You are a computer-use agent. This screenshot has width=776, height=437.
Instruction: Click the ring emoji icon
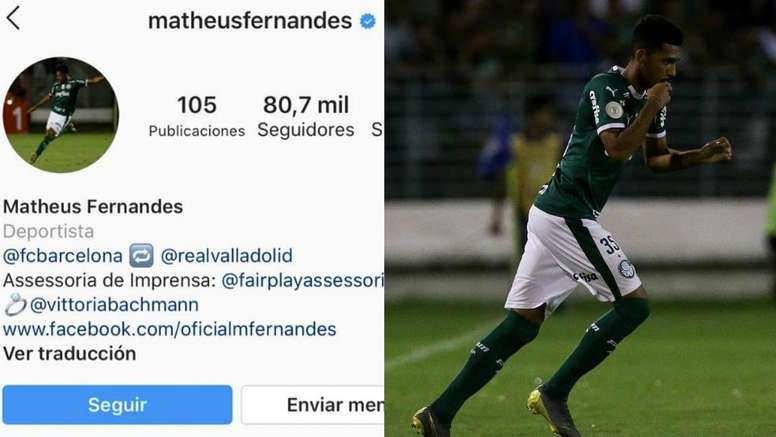(x=15, y=304)
